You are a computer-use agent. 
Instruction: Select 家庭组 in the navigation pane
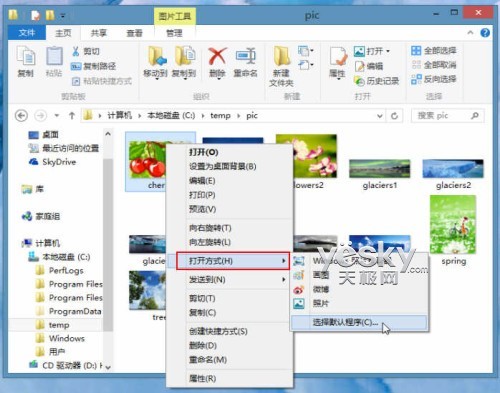pos(41,216)
